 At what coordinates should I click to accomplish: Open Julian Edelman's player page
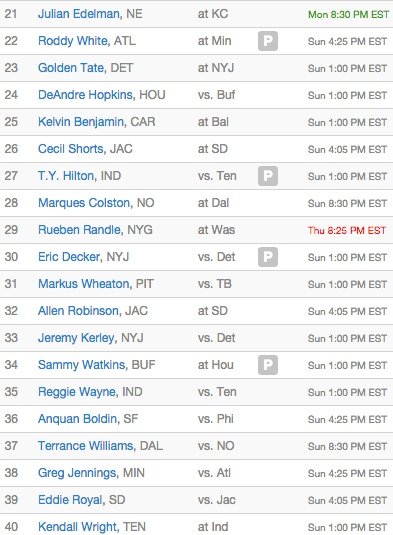point(78,14)
